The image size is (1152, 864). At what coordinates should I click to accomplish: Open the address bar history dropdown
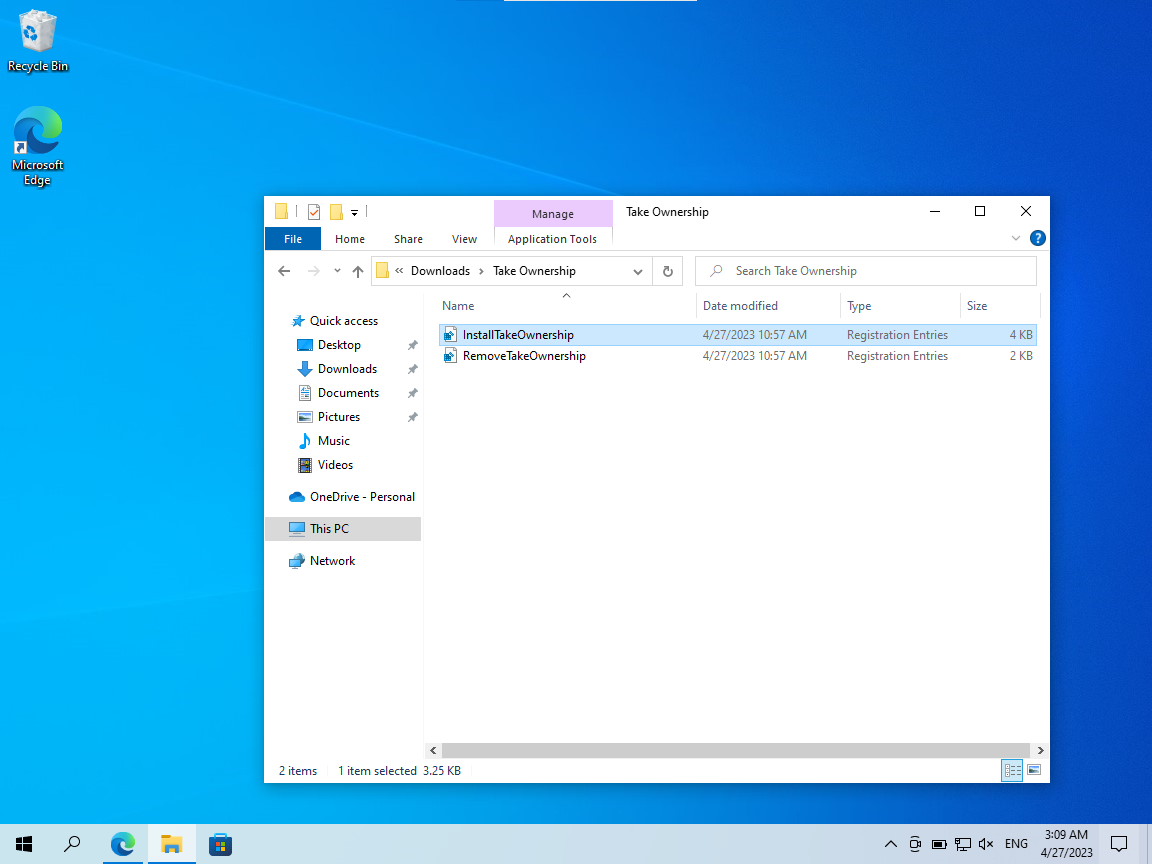(x=638, y=271)
